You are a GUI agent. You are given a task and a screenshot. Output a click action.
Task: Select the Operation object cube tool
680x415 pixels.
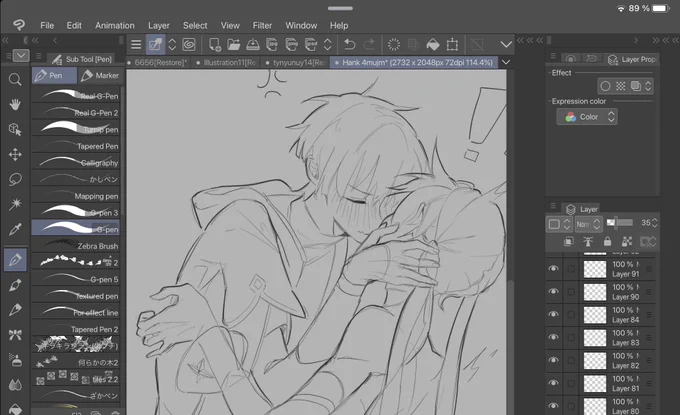point(15,129)
